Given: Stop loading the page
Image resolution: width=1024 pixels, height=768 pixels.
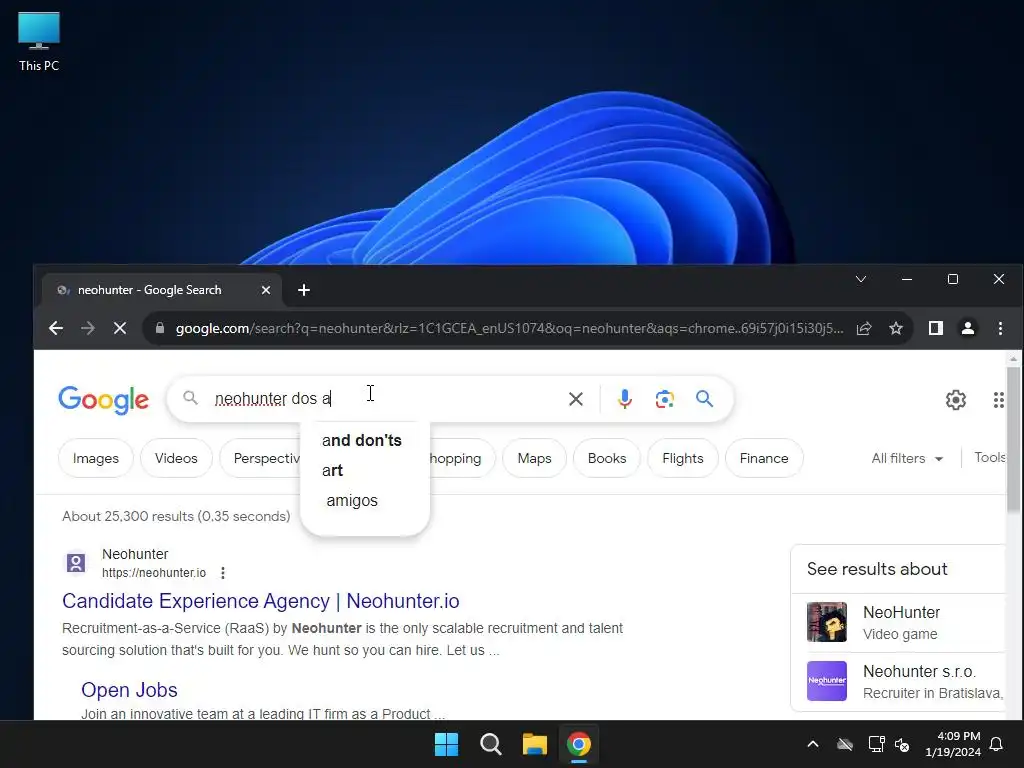Looking at the screenshot, I should point(120,328).
